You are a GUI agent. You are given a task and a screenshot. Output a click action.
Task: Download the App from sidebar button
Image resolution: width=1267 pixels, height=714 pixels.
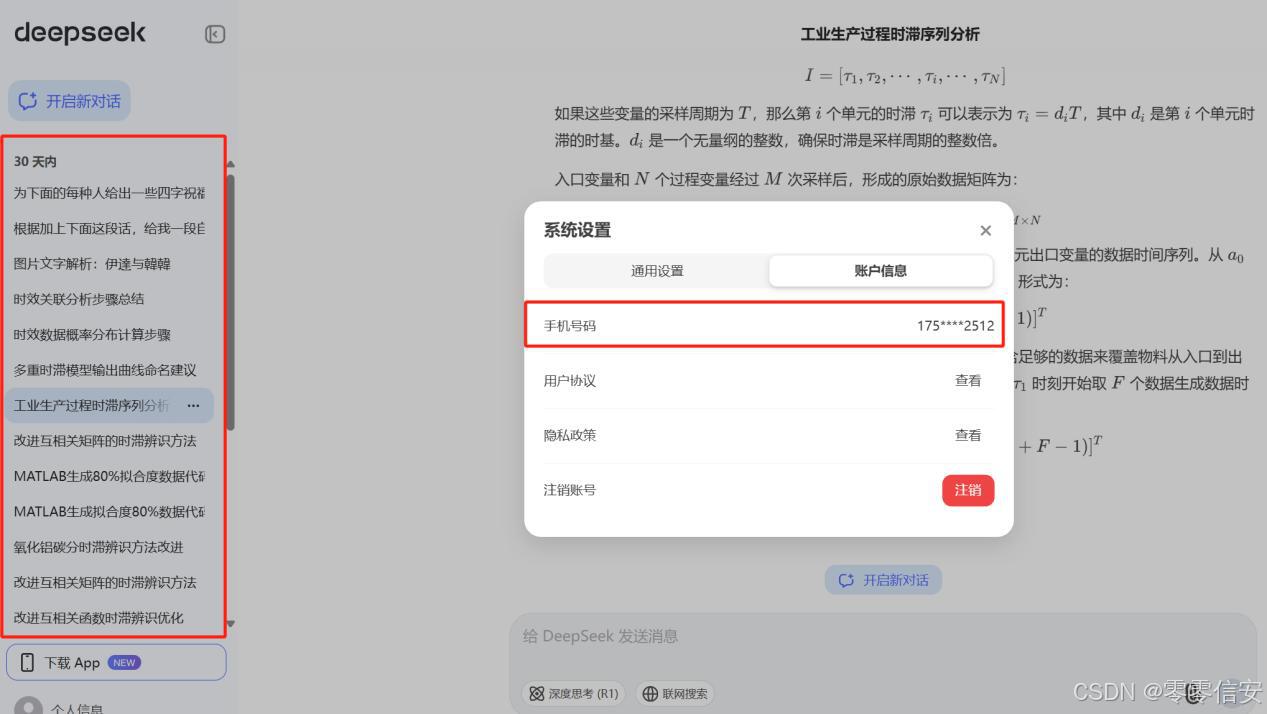(x=116, y=662)
